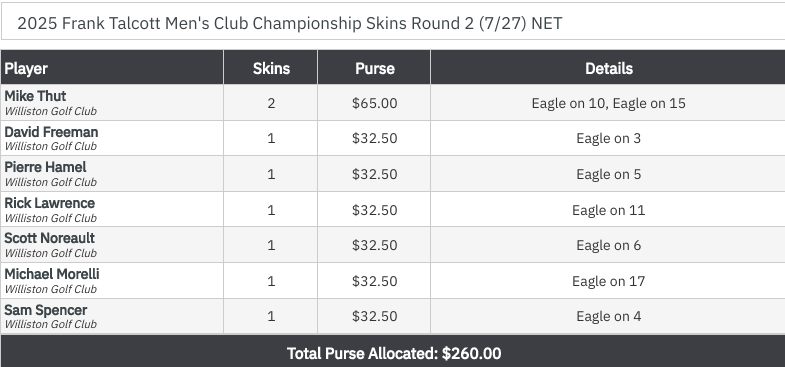This screenshot has height=367, width=785.
Task: Click Mike Thut's $65.00 purse cell
Action: pos(374,103)
